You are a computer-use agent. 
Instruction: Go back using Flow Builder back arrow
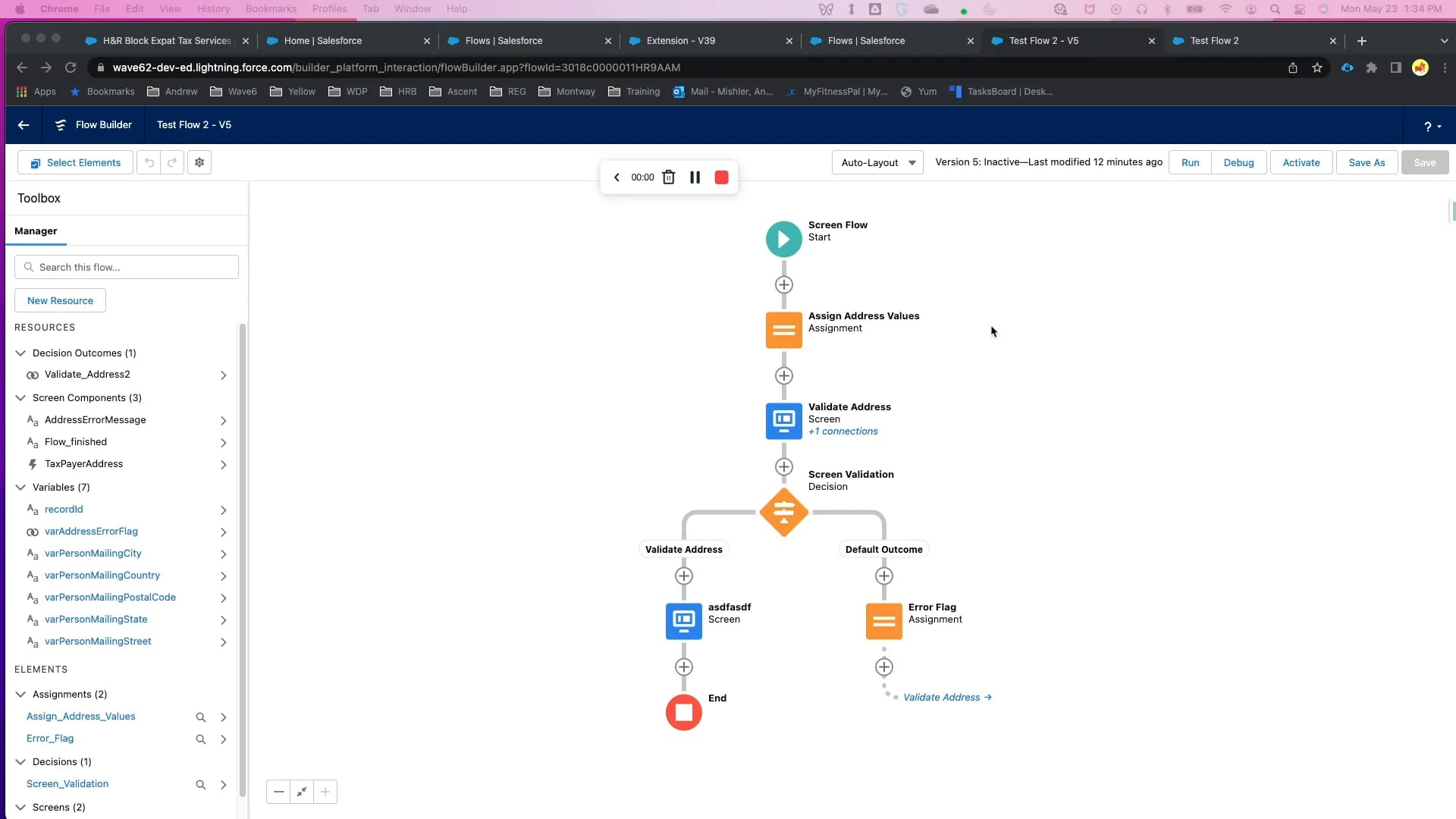click(24, 125)
